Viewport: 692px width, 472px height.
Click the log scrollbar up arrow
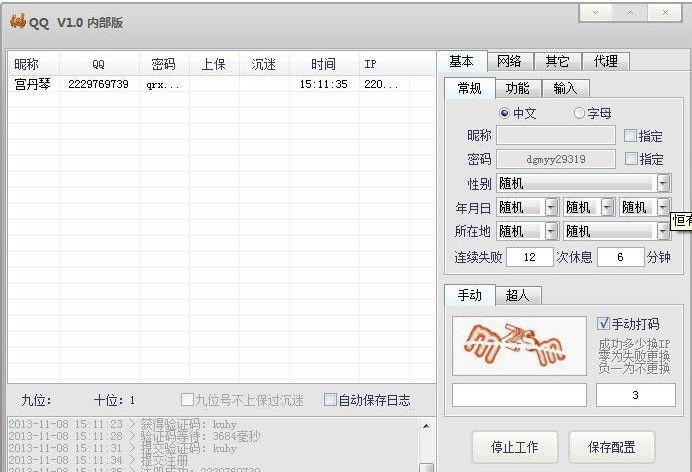426,426
